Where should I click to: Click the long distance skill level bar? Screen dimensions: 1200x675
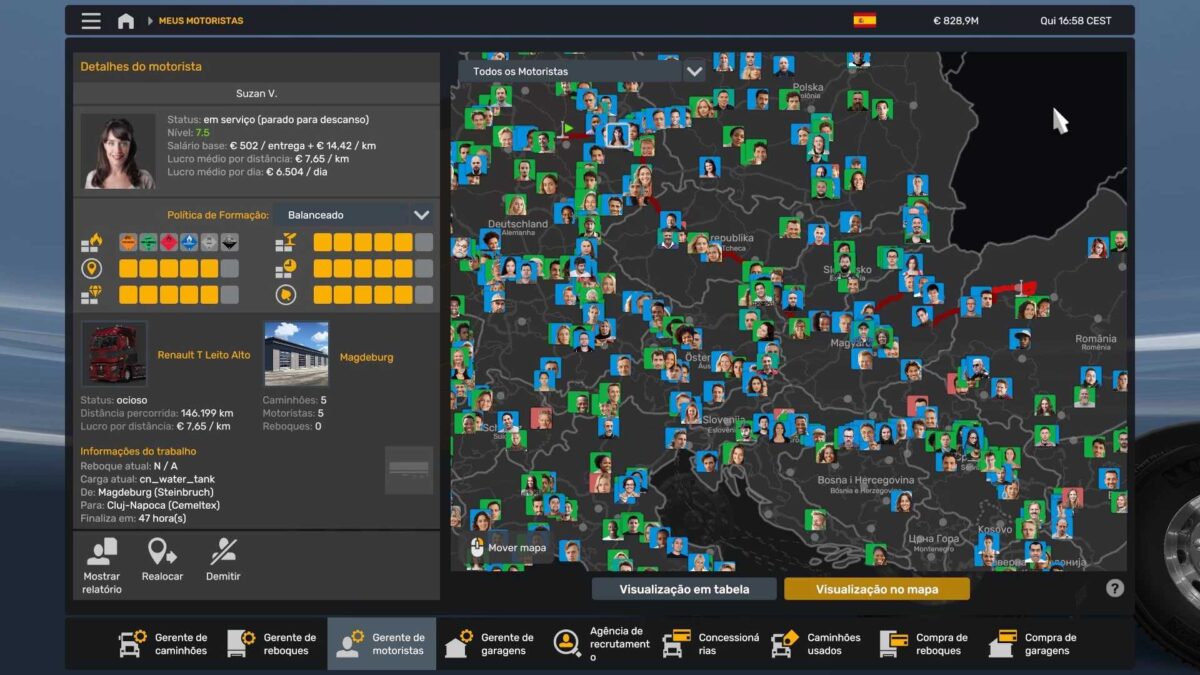tap(178, 268)
